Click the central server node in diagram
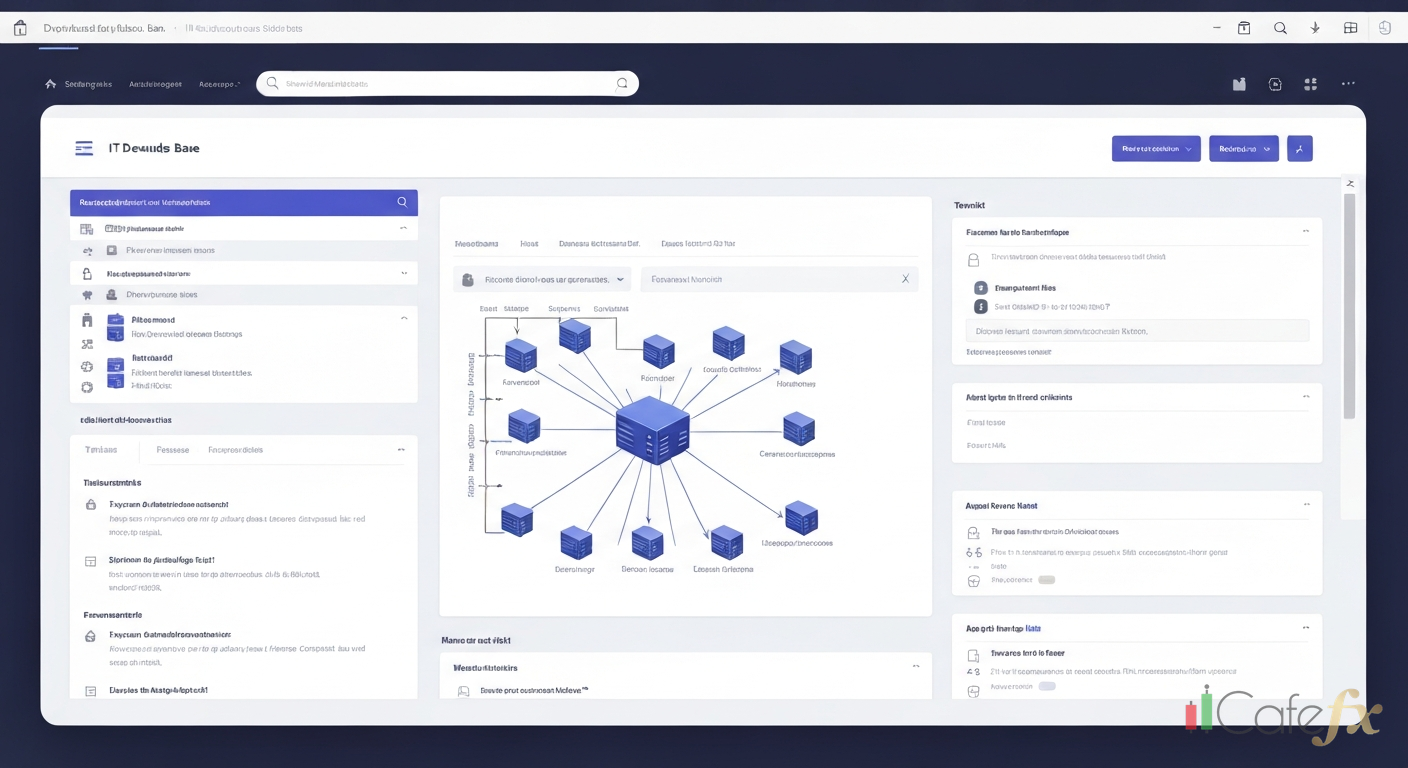 (652, 430)
